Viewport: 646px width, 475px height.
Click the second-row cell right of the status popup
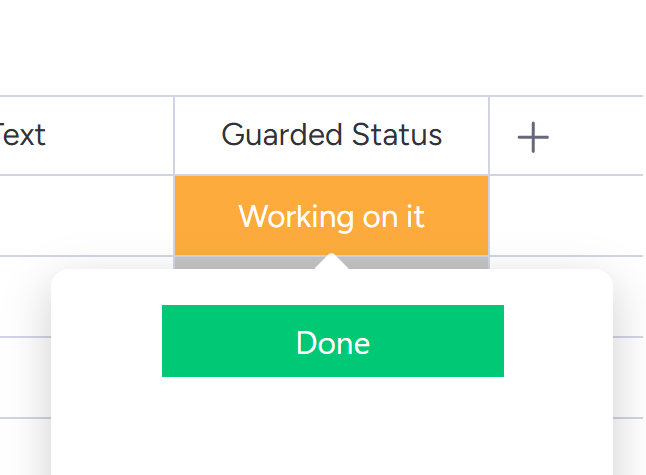point(629,297)
